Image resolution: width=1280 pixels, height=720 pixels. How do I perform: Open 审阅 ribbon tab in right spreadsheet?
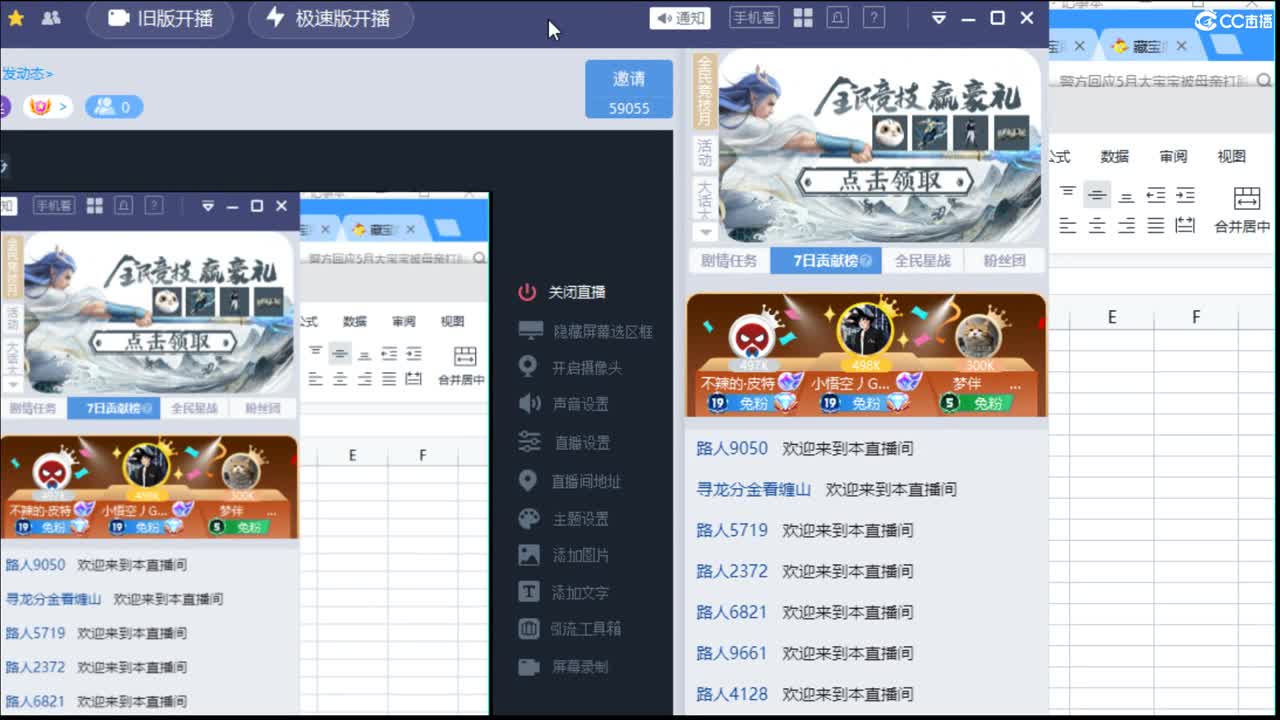(x=1173, y=156)
